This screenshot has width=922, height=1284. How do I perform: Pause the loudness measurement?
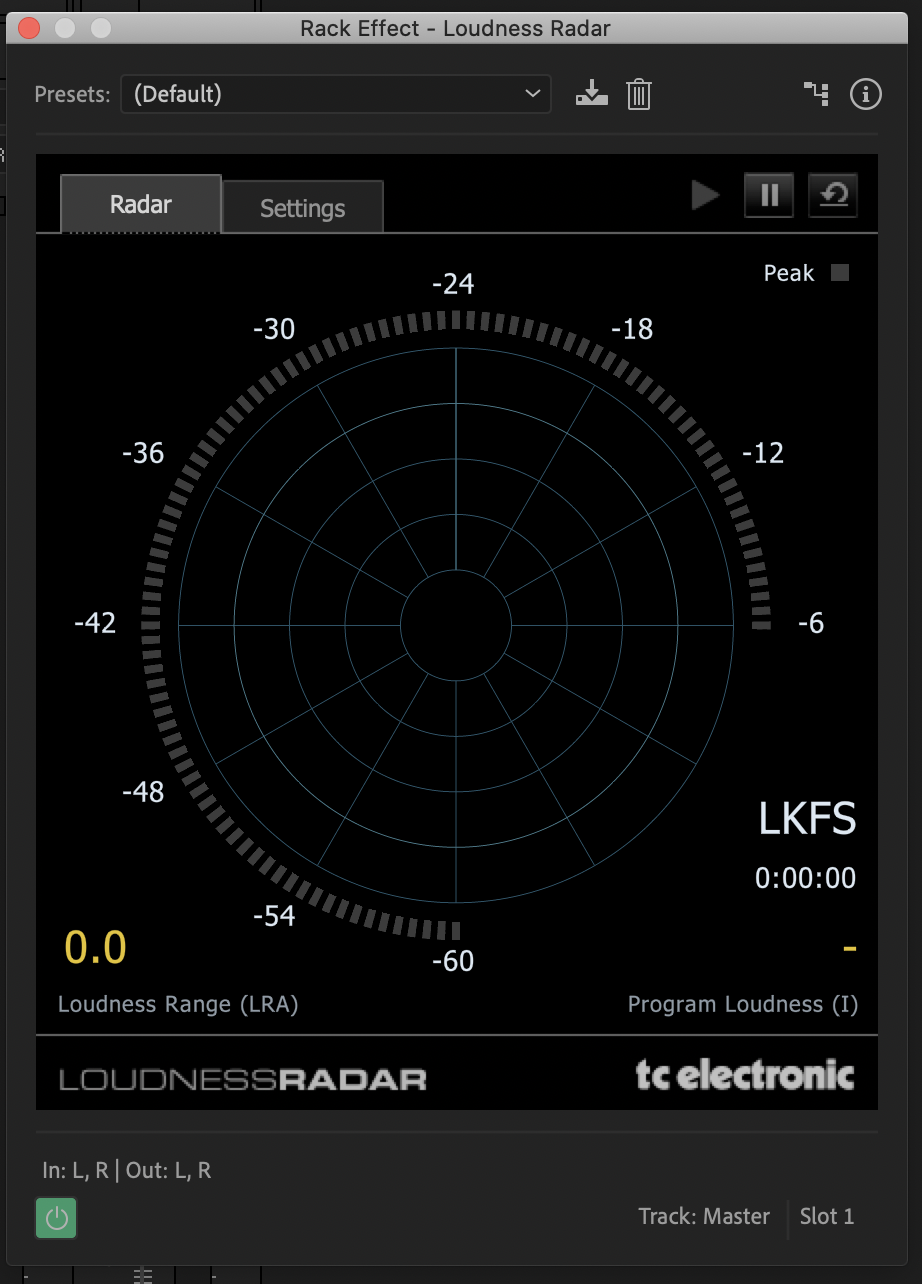[768, 195]
